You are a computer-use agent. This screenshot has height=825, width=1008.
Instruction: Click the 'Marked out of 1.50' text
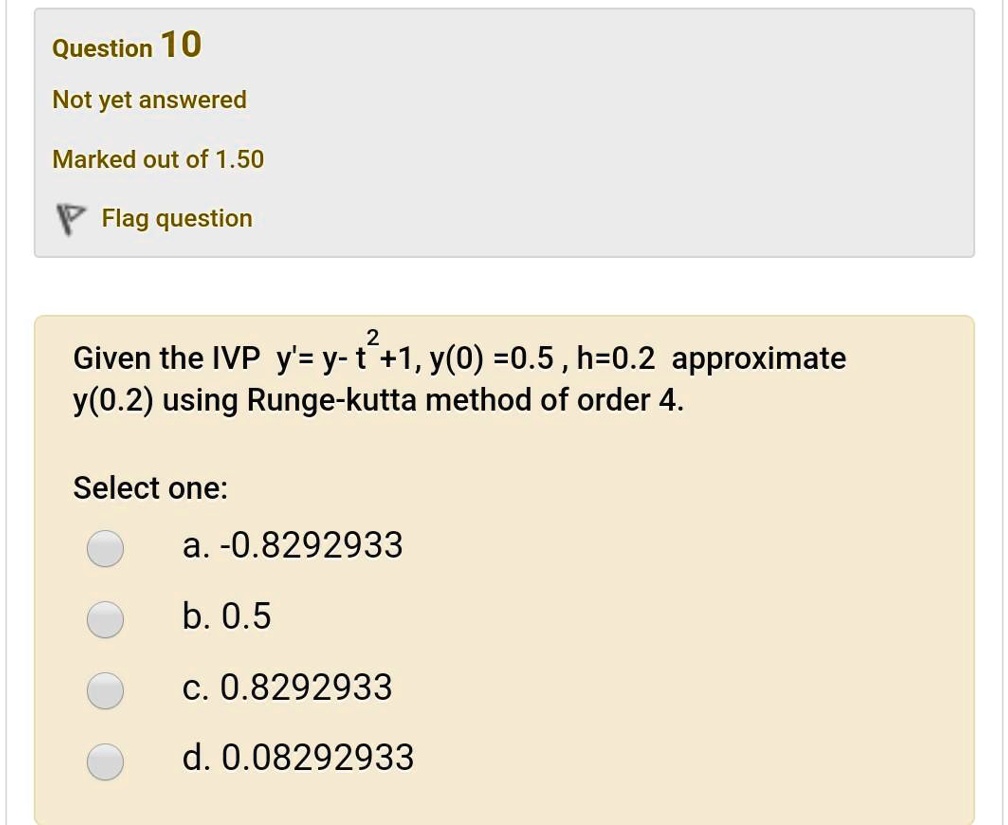(158, 159)
